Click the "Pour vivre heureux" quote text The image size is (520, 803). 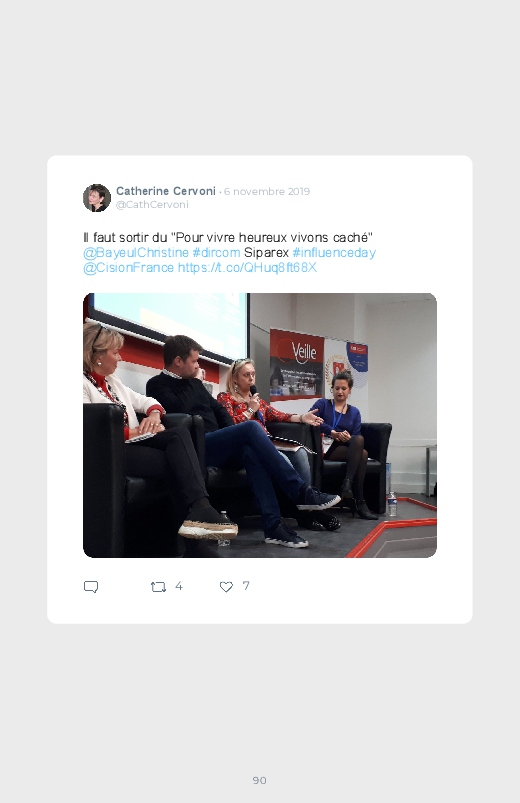pos(272,238)
